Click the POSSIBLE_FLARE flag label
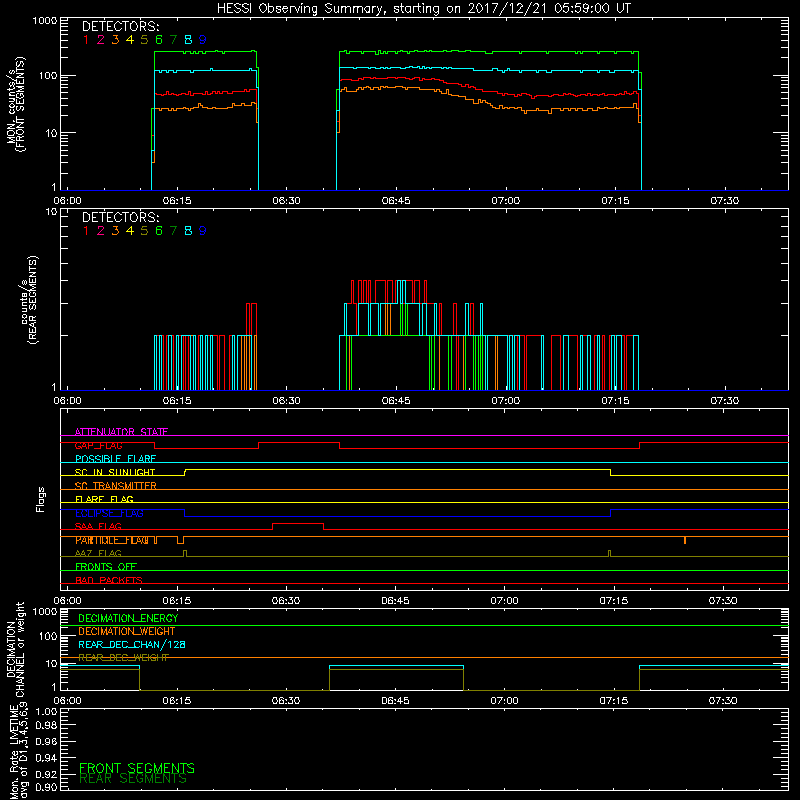The width and height of the screenshot is (800, 800). [x=115, y=459]
